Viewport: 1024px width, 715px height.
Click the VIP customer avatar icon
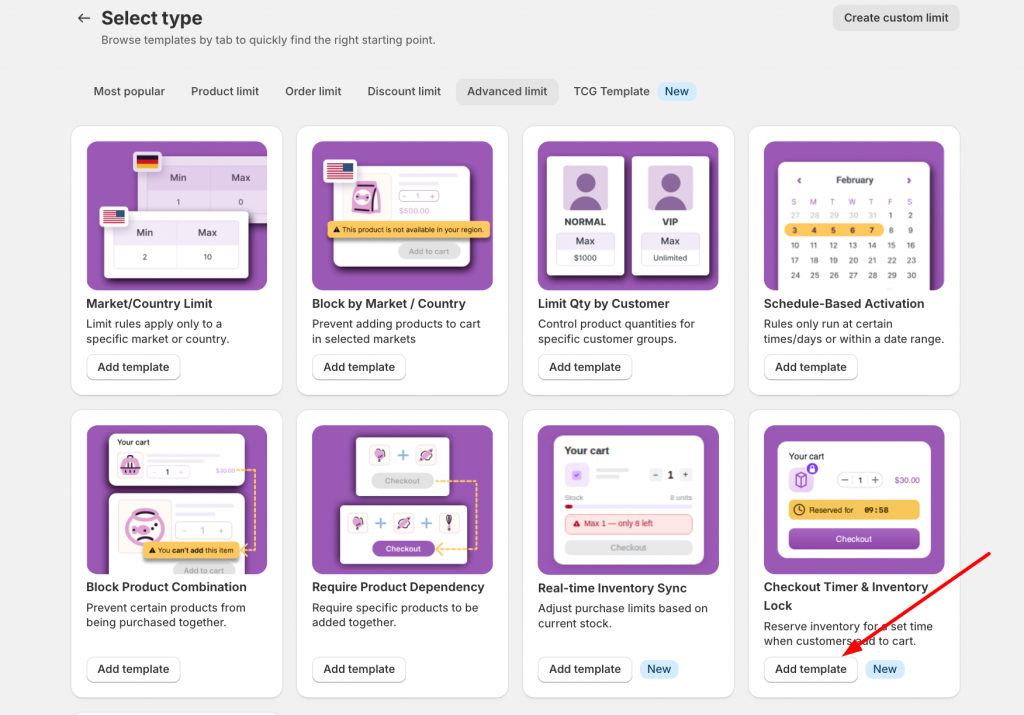pyautogui.click(x=670, y=187)
